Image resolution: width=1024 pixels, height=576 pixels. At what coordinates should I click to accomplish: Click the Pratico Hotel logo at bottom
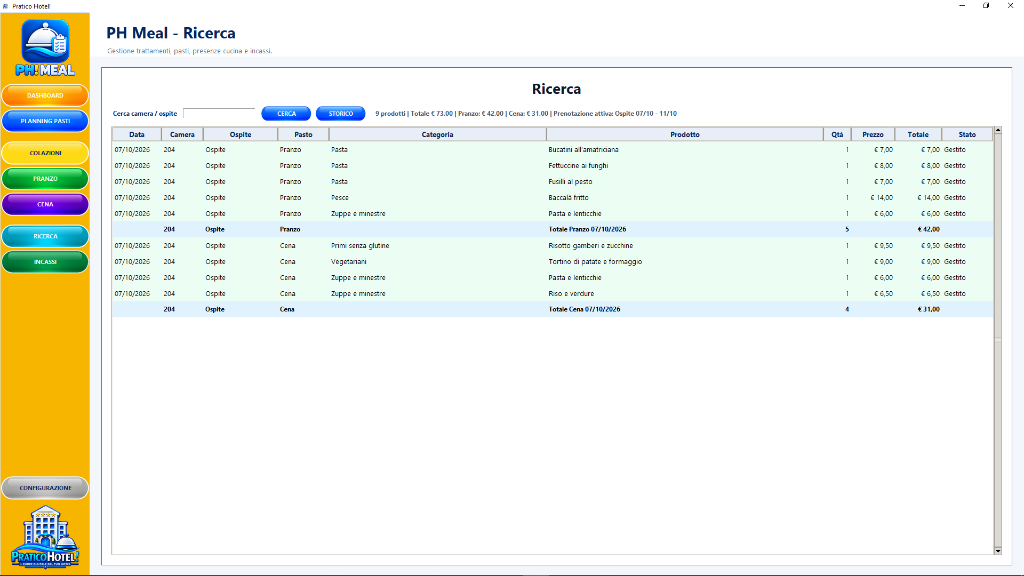45,537
